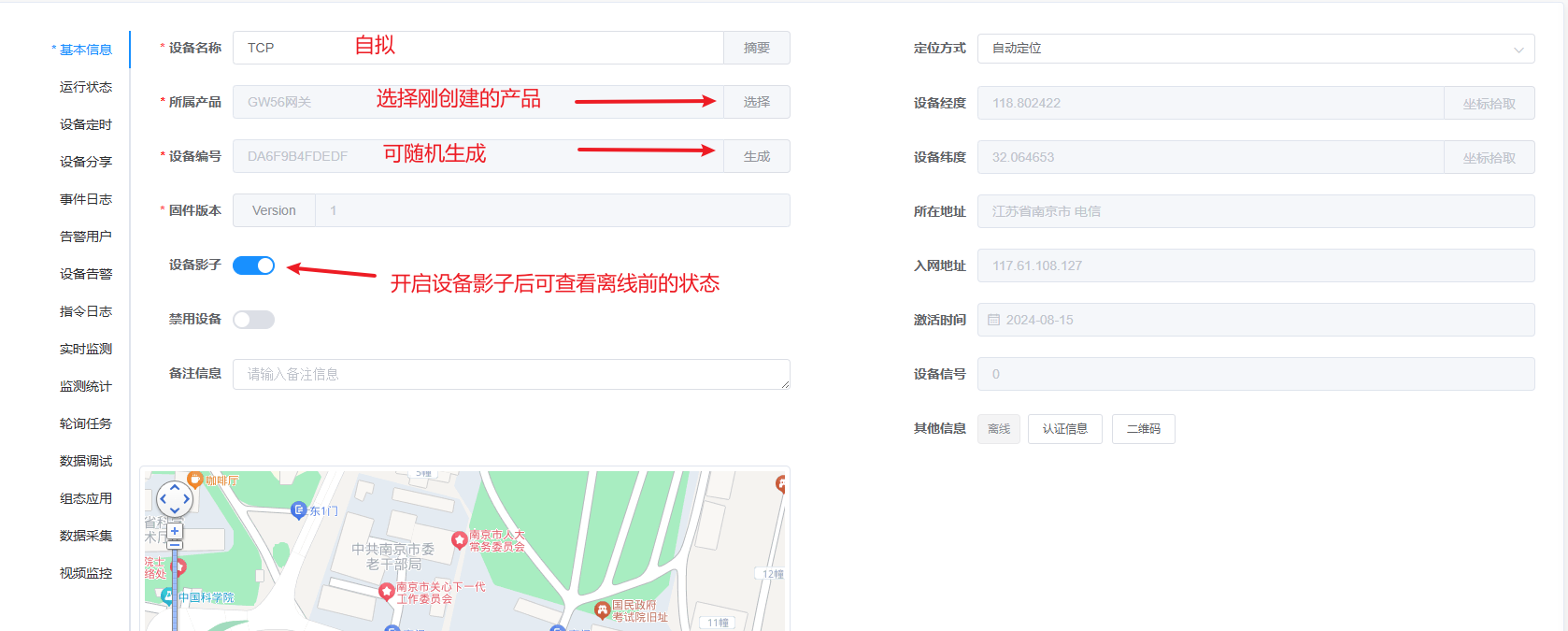Pan the map right with the right arrow
Image resolution: width=1568 pixels, height=631 pixels.
[187, 499]
